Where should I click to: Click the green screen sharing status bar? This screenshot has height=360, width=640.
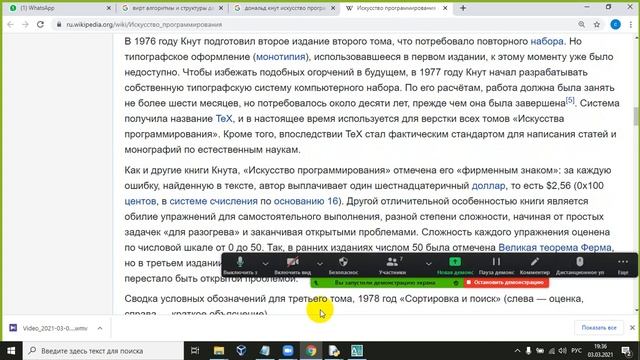tap(387, 282)
